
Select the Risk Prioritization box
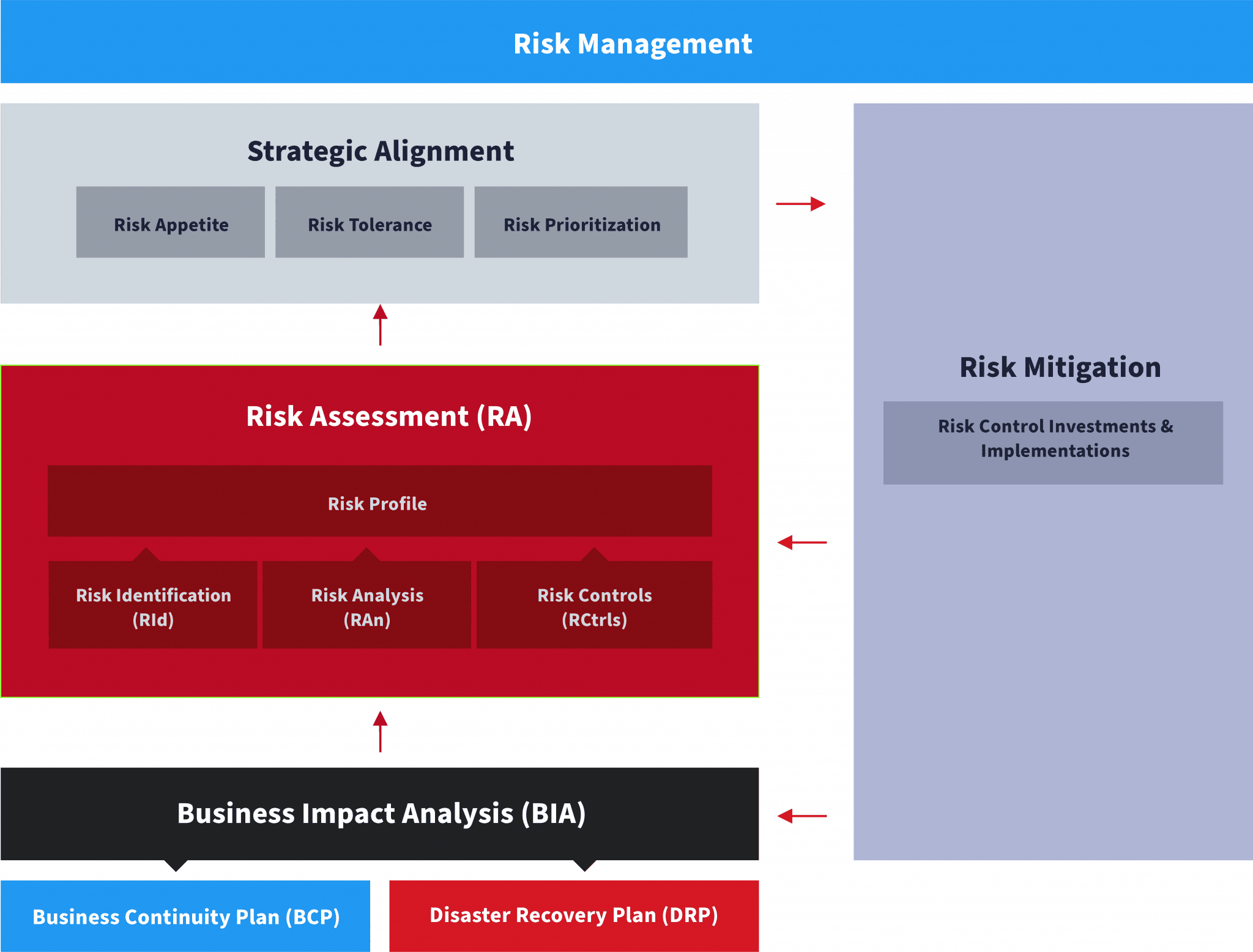tap(581, 222)
